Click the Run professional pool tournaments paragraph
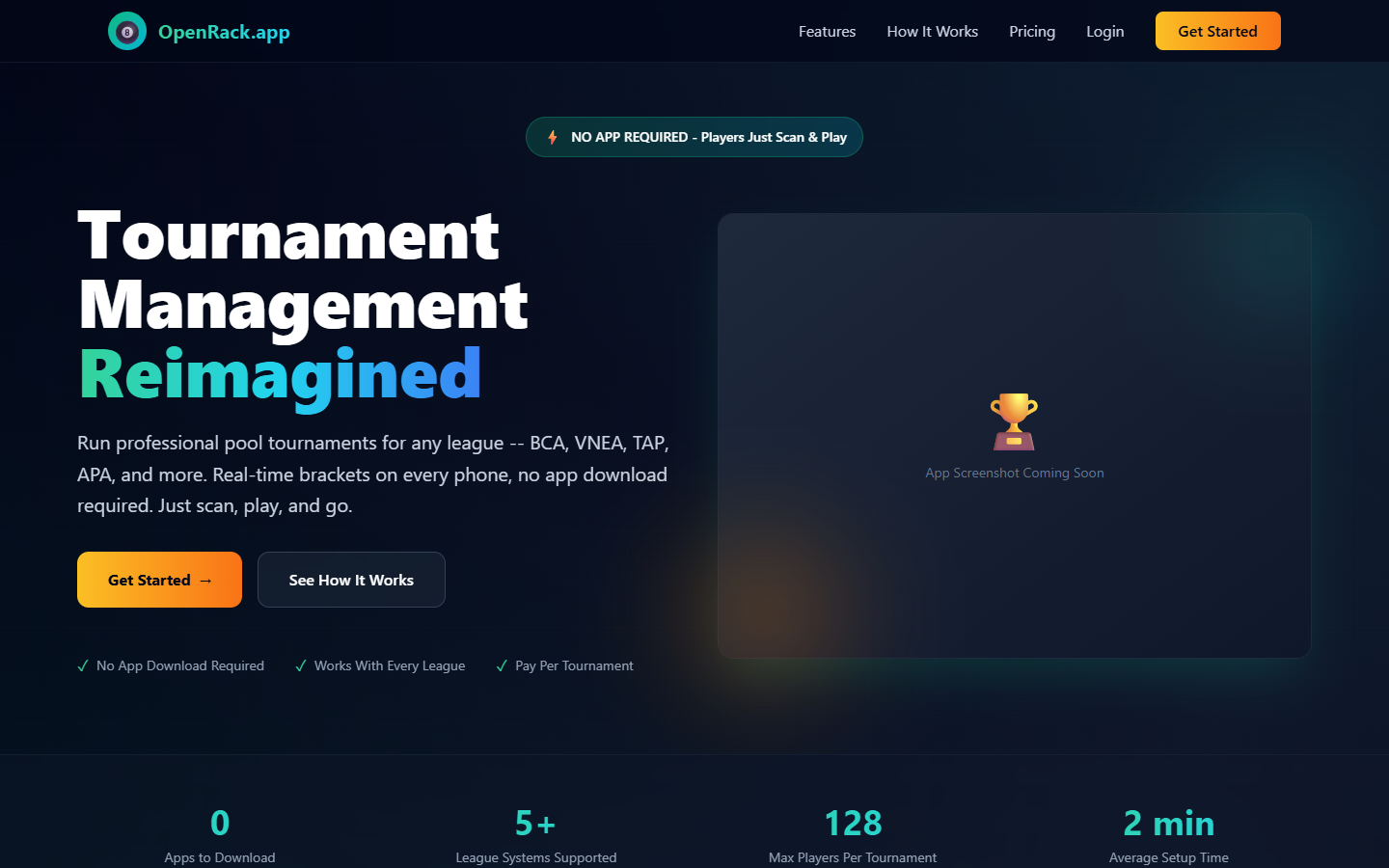Viewport: 1389px width, 868px height. coord(373,474)
